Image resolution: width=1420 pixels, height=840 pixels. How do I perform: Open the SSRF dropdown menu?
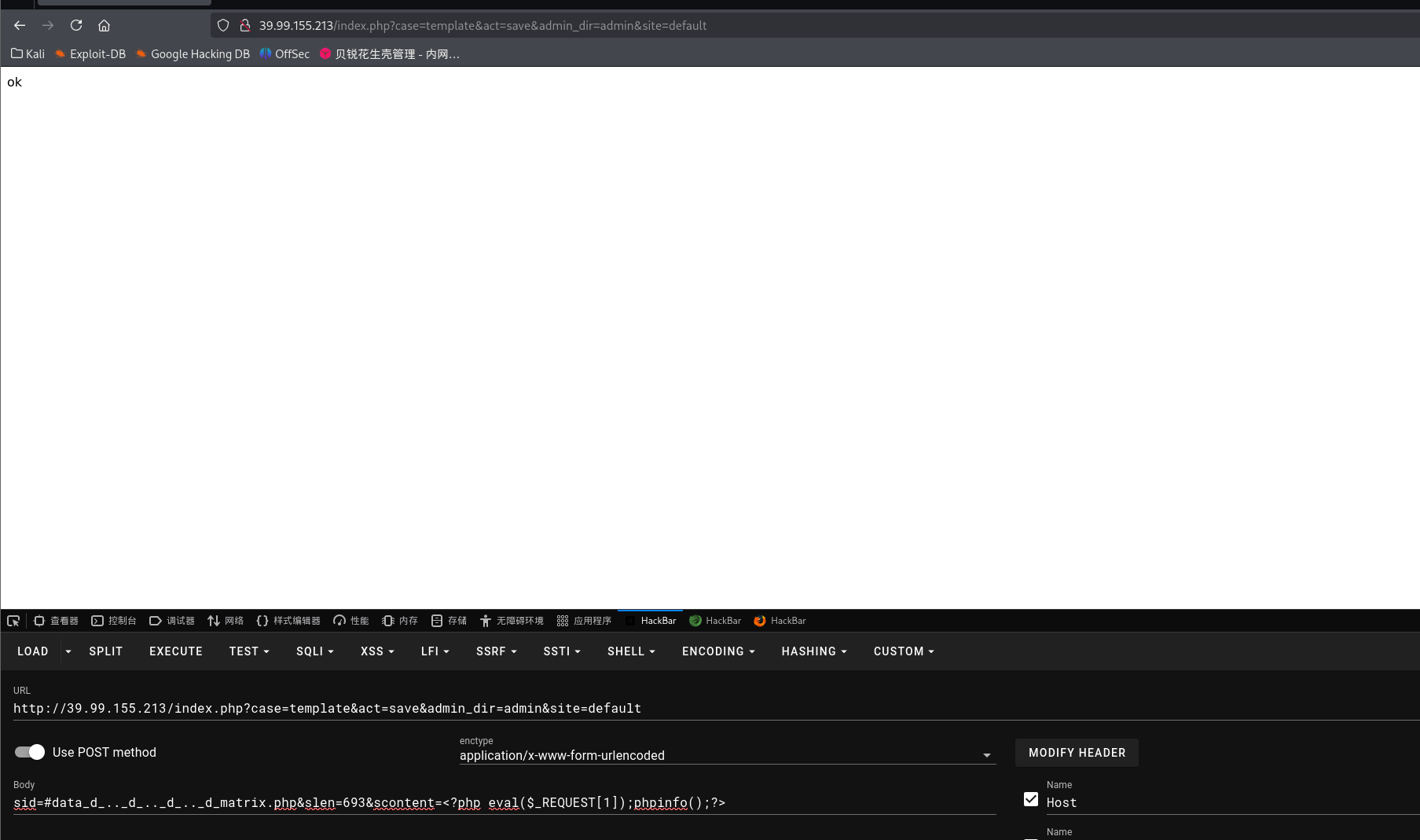(496, 651)
